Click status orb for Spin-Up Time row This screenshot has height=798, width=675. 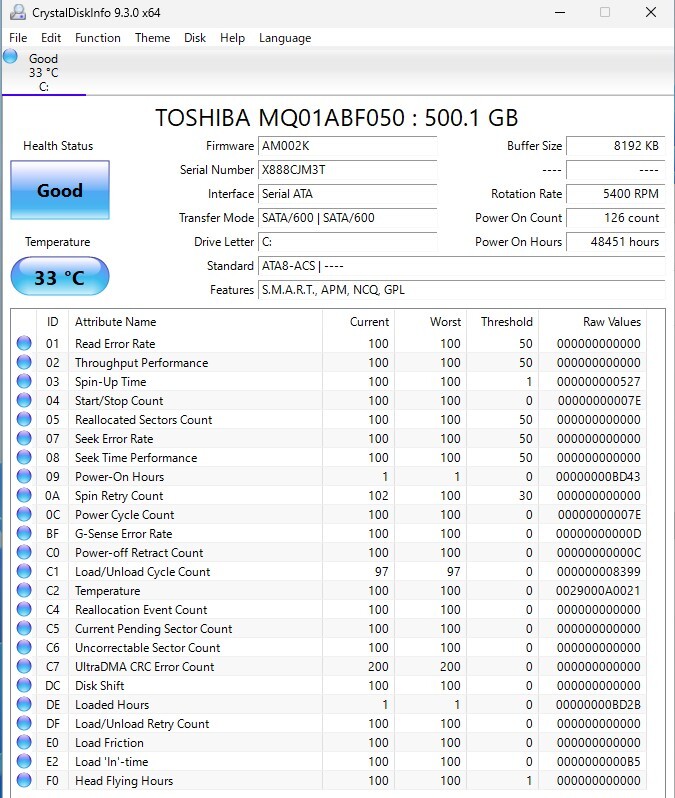[24, 381]
